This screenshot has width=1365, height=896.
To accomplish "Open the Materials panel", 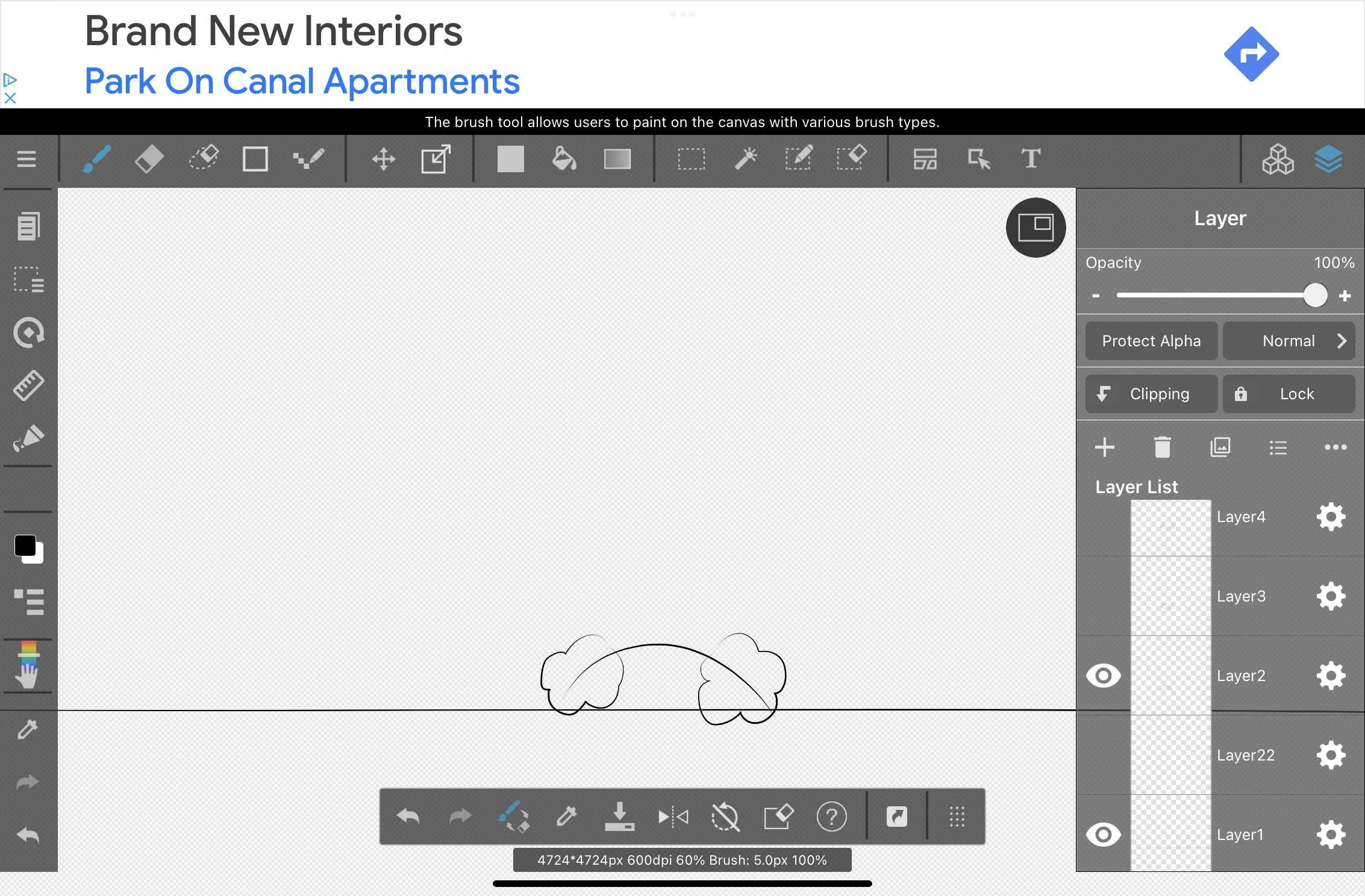I will (x=1278, y=159).
